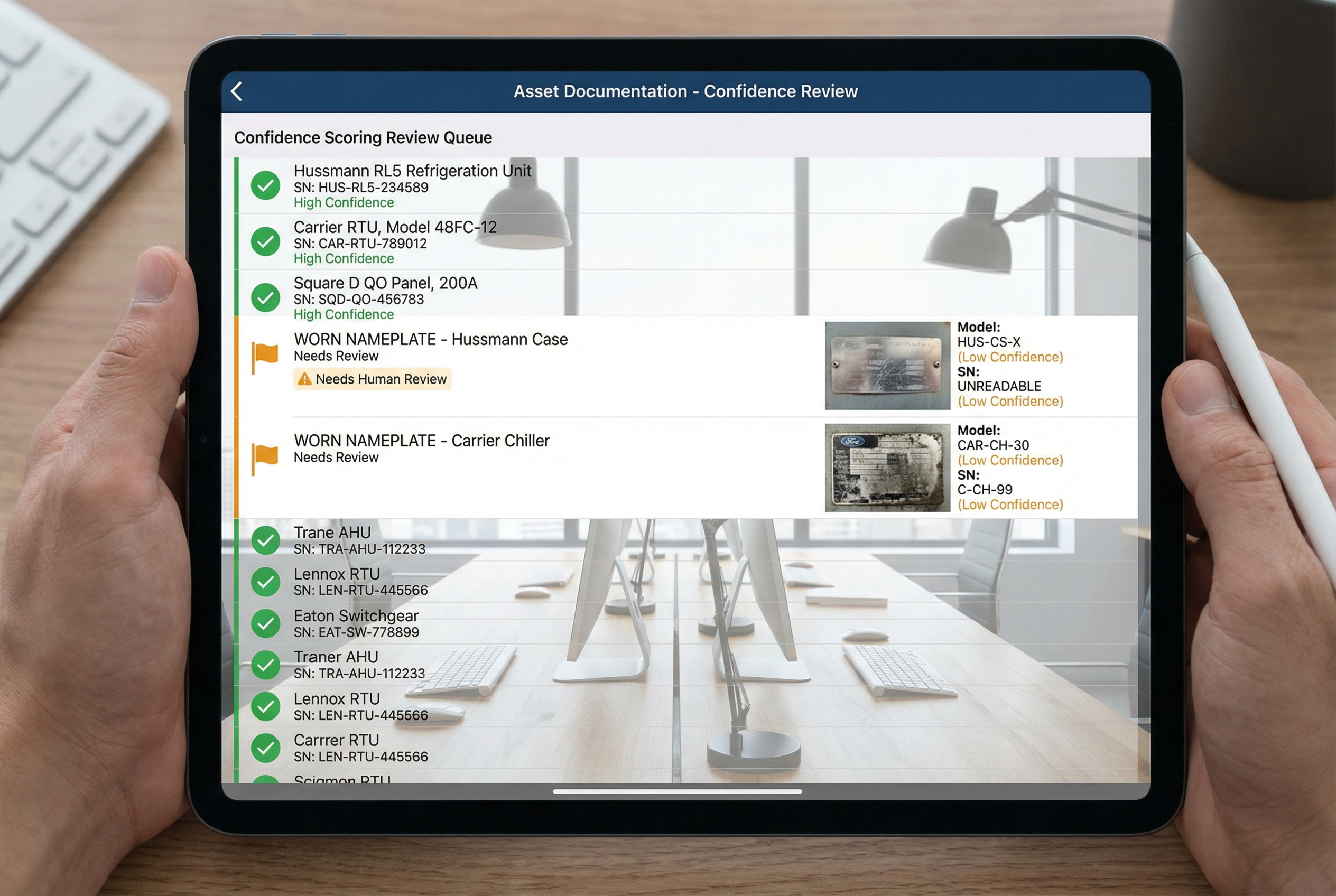
Task: Select Traner AHU title
Action: click(336, 657)
